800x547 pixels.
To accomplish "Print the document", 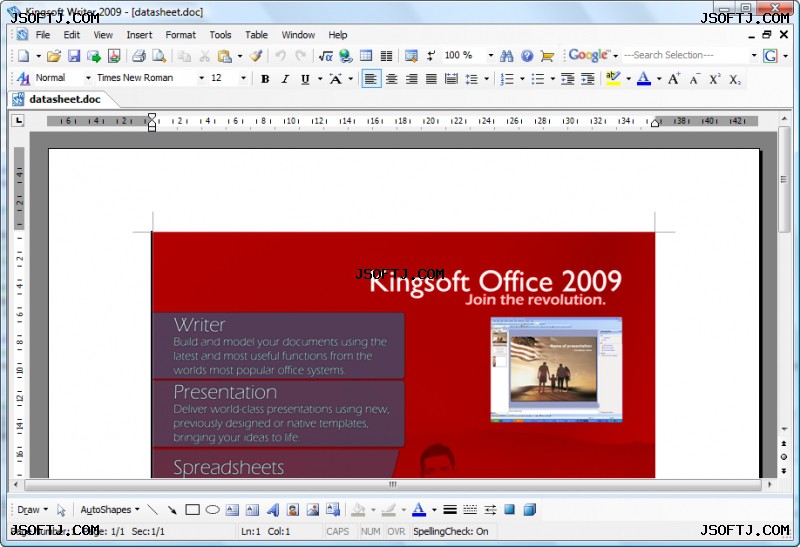I will (139, 56).
